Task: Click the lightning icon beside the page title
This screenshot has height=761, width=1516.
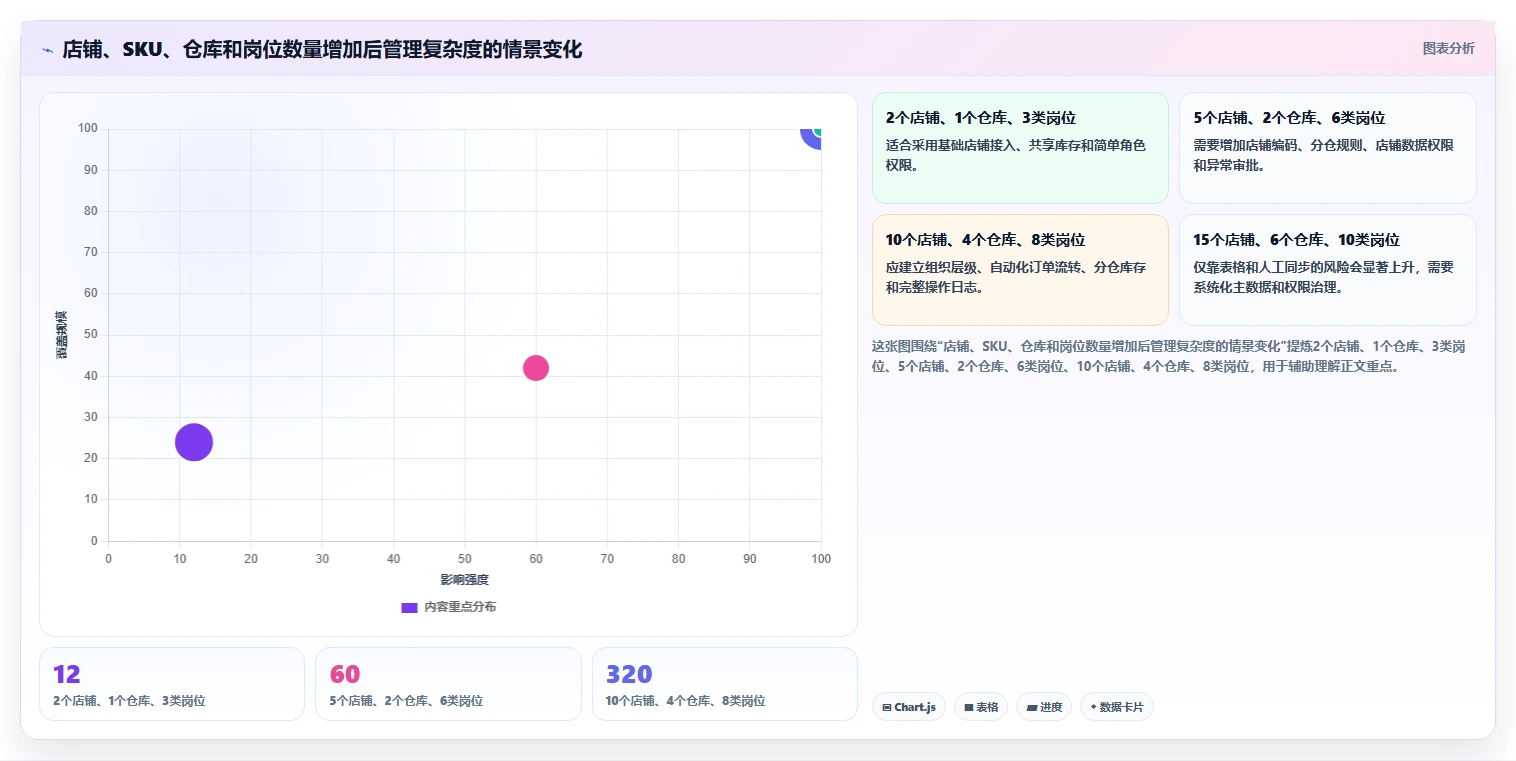Action: point(47,49)
